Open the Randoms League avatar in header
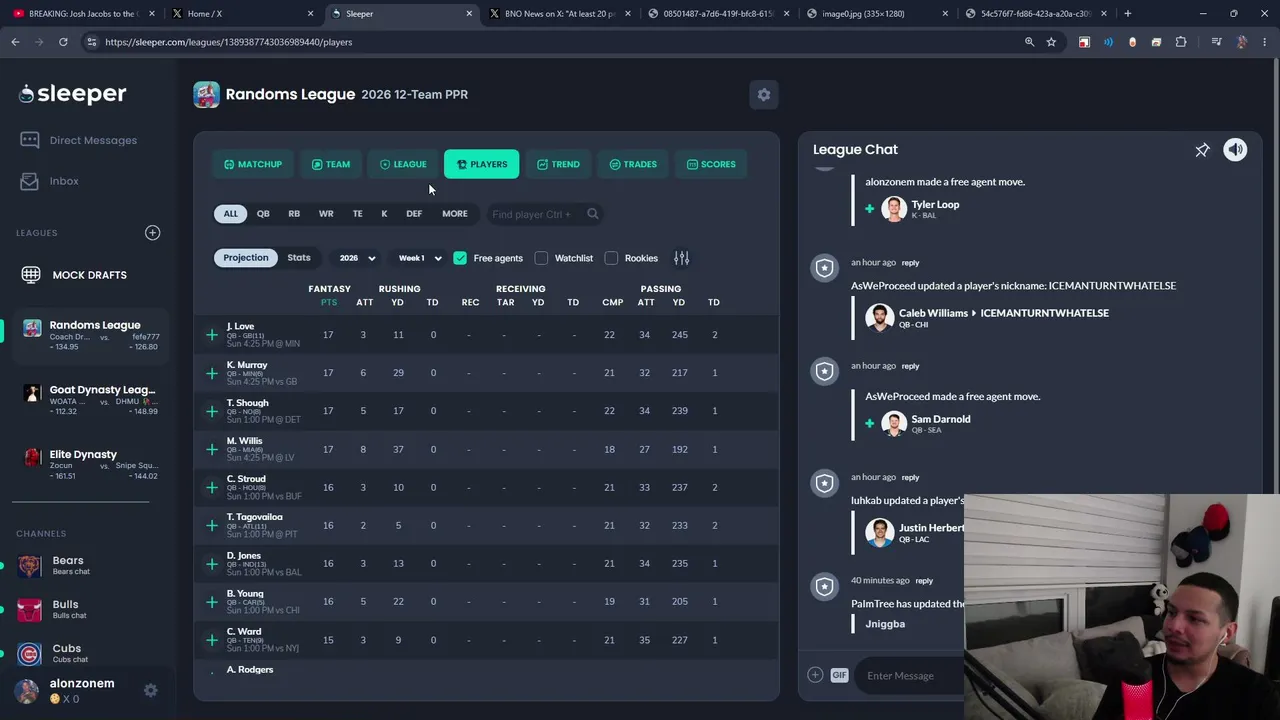The image size is (1280, 720). pos(206,94)
